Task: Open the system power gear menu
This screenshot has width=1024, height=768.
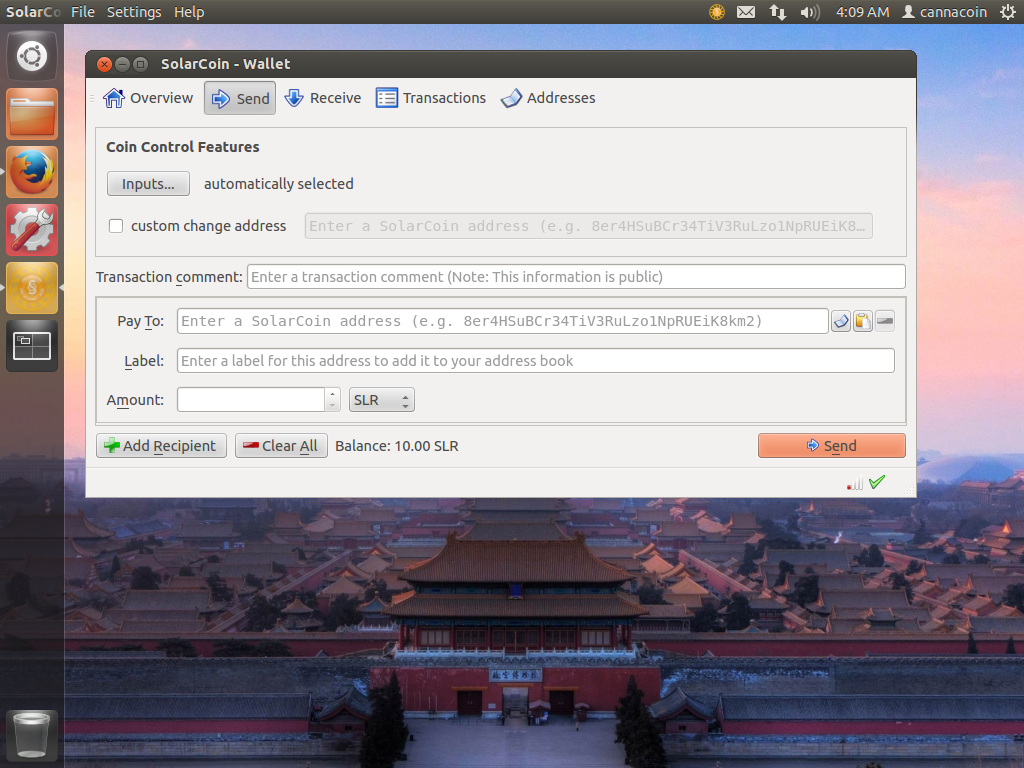Action: click(1007, 12)
